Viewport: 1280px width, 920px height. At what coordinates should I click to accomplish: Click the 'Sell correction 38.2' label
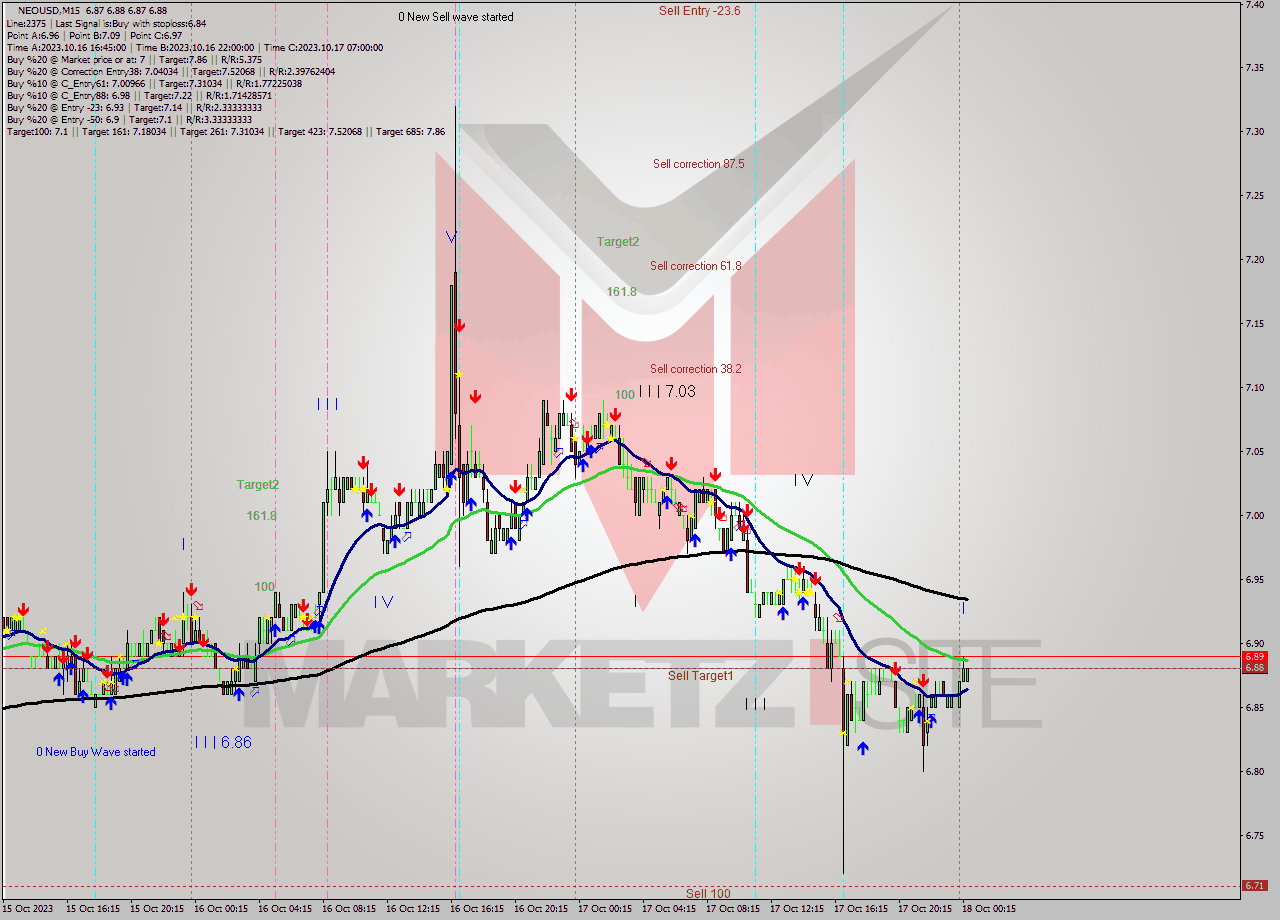695,369
